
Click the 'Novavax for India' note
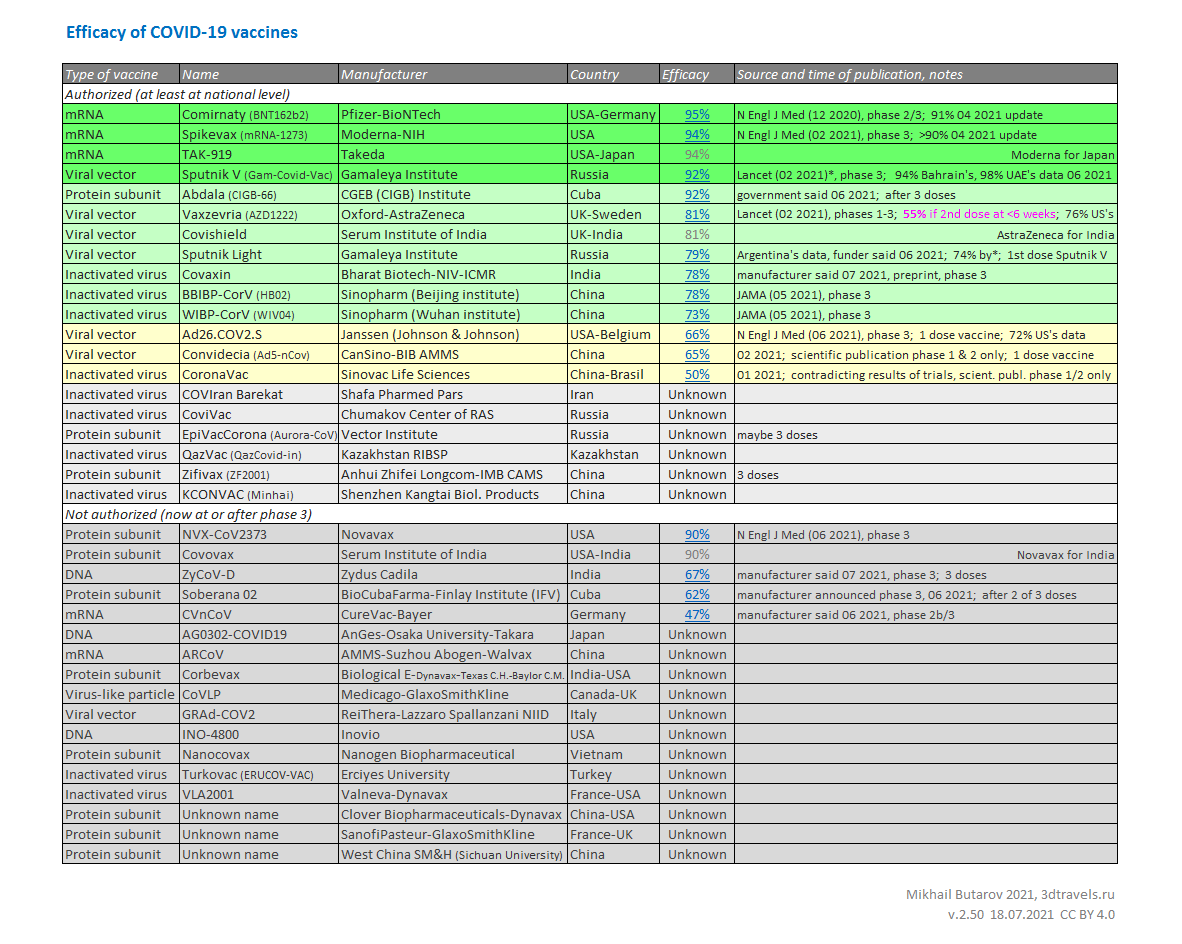tap(1065, 555)
